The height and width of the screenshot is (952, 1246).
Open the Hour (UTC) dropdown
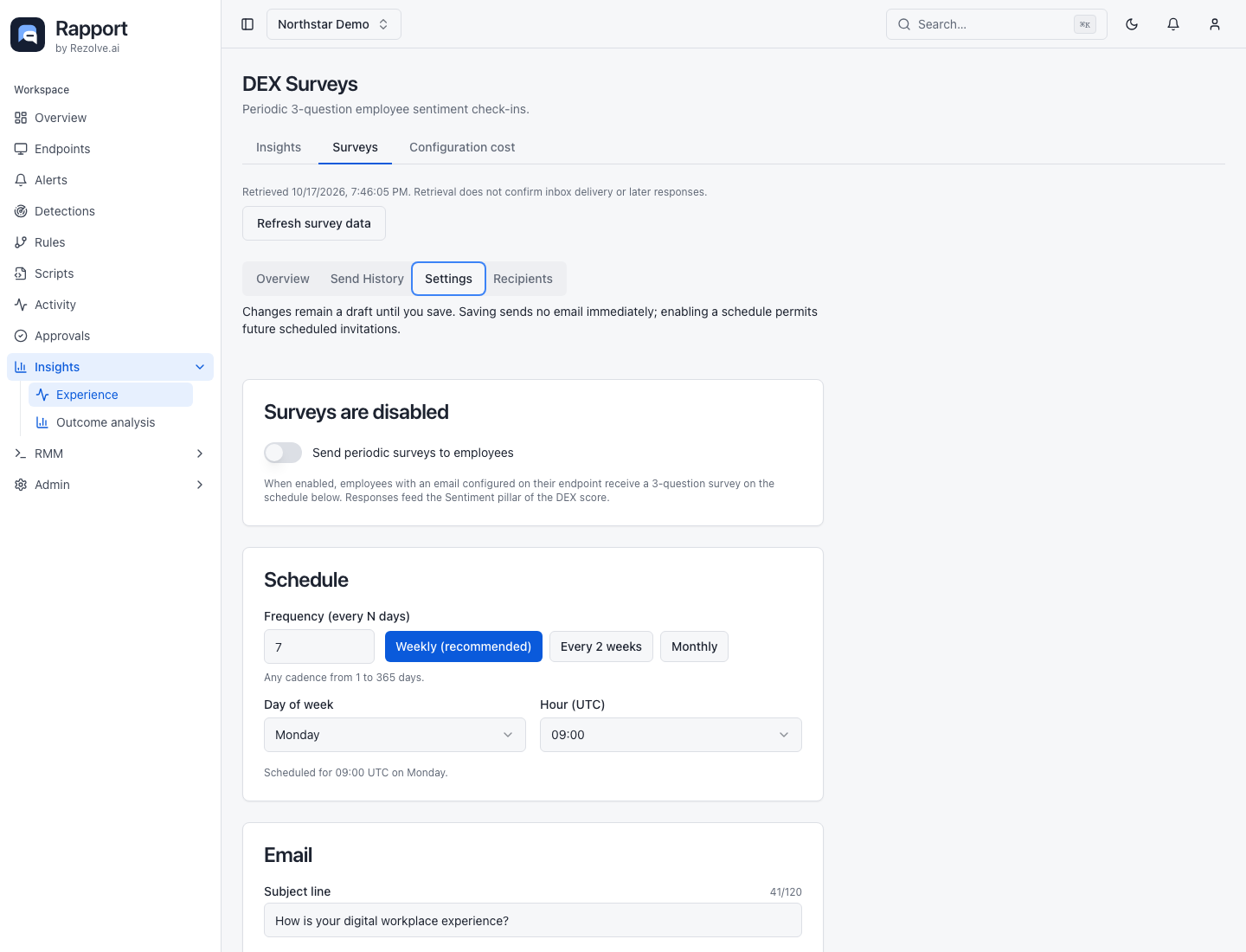click(671, 735)
